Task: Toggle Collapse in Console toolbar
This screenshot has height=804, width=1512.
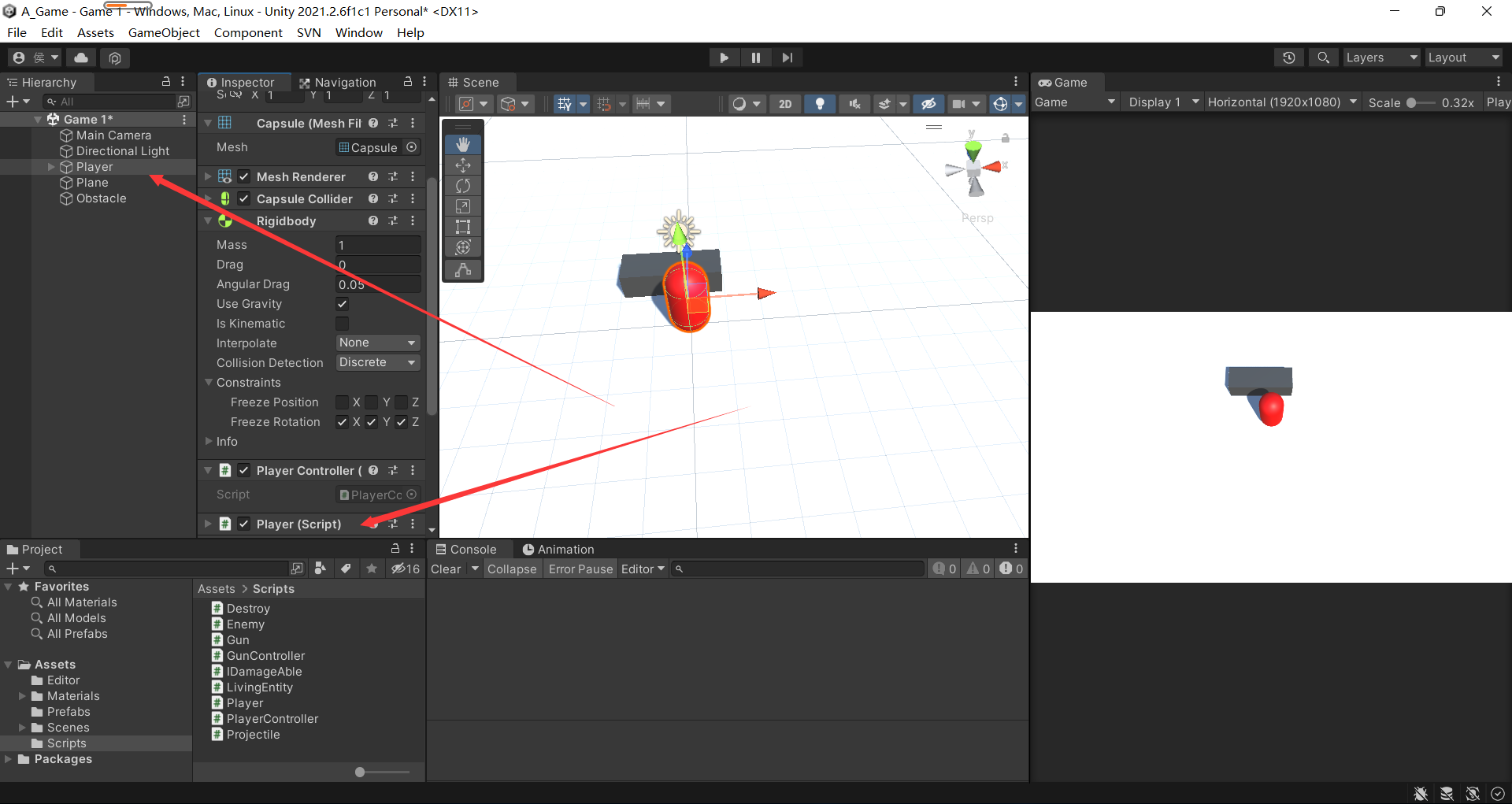Action: pyautogui.click(x=512, y=569)
